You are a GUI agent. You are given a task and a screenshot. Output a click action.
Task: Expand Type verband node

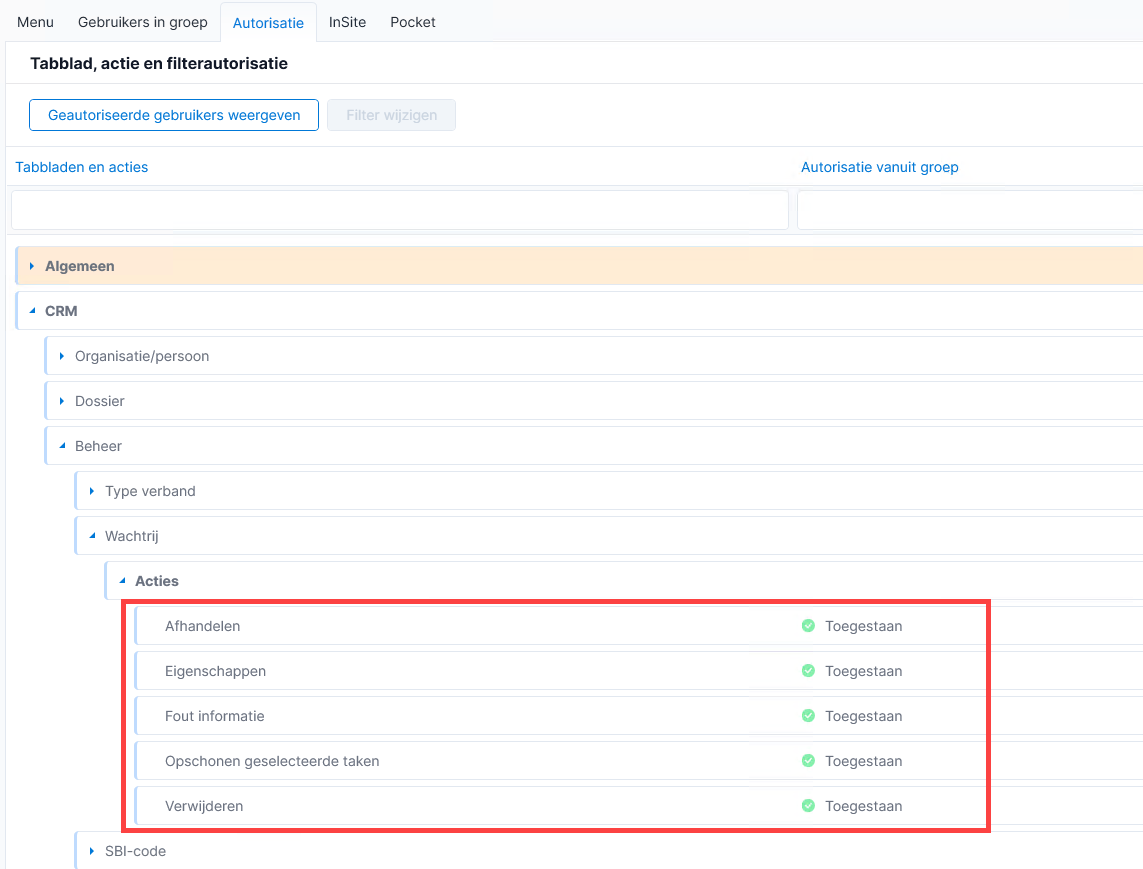(91, 491)
